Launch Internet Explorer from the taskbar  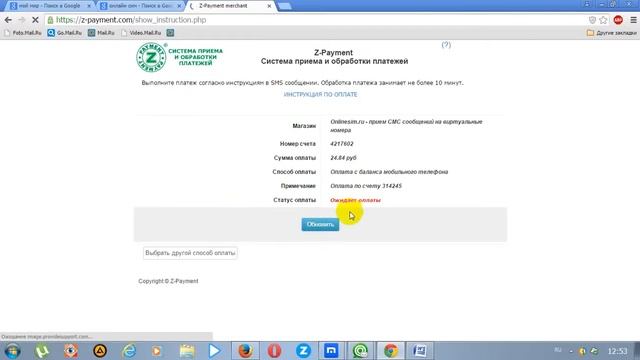click(x=129, y=351)
